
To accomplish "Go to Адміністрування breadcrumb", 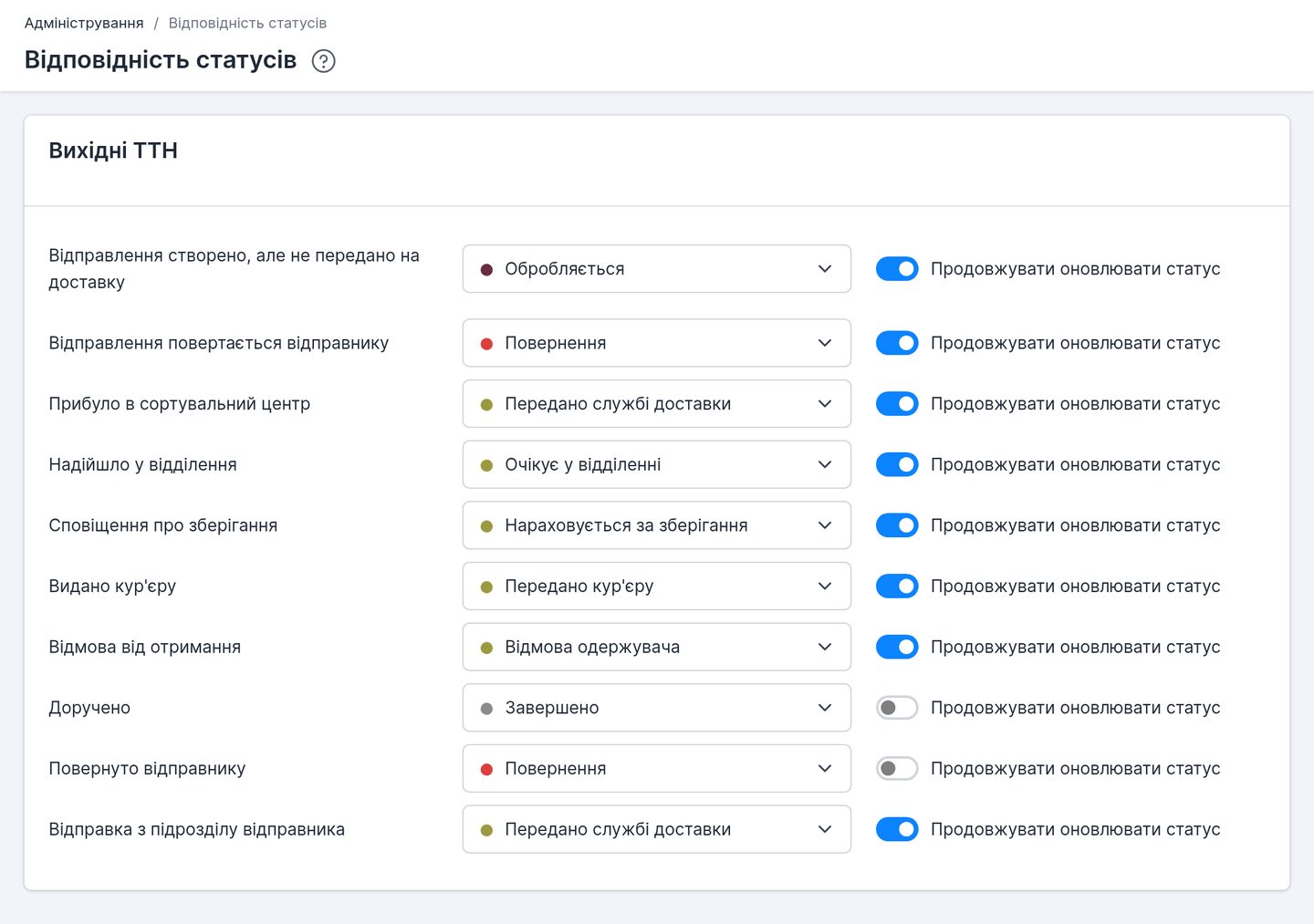I will click(84, 23).
